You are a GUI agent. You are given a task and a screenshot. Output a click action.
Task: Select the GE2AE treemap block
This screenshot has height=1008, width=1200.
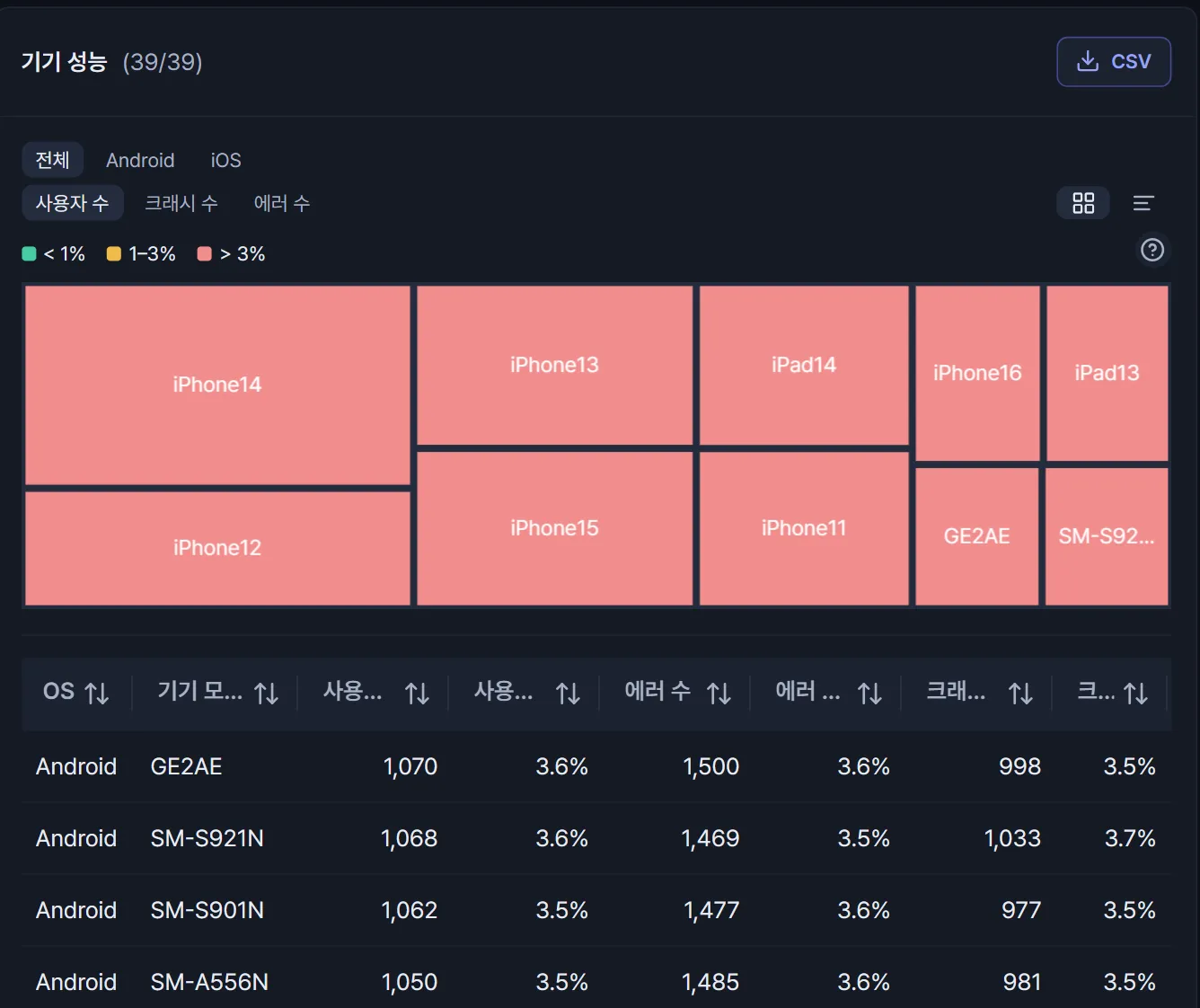click(977, 536)
